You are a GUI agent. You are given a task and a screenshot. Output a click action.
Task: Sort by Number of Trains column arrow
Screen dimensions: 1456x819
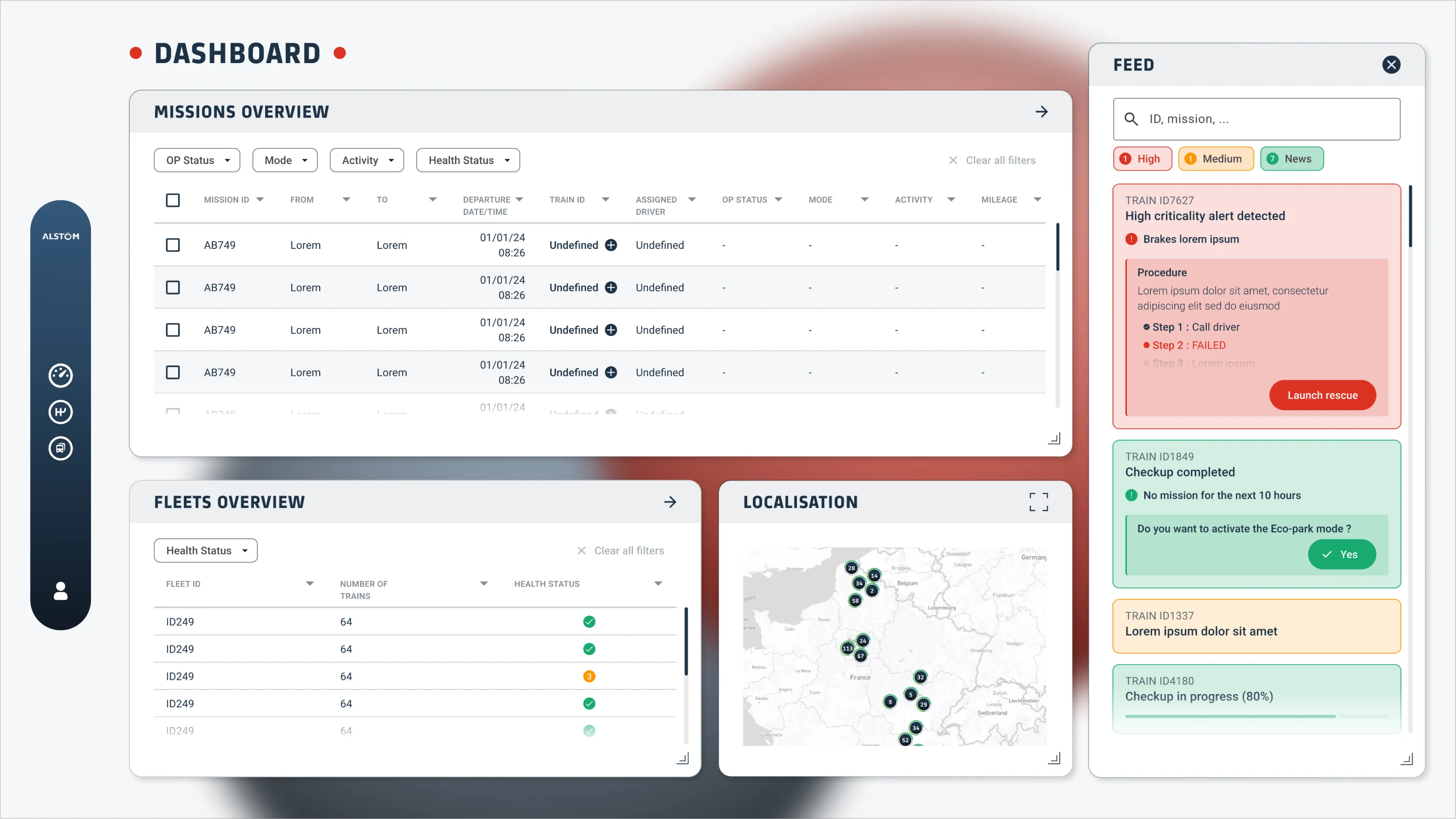pyautogui.click(x=484, y=584)
